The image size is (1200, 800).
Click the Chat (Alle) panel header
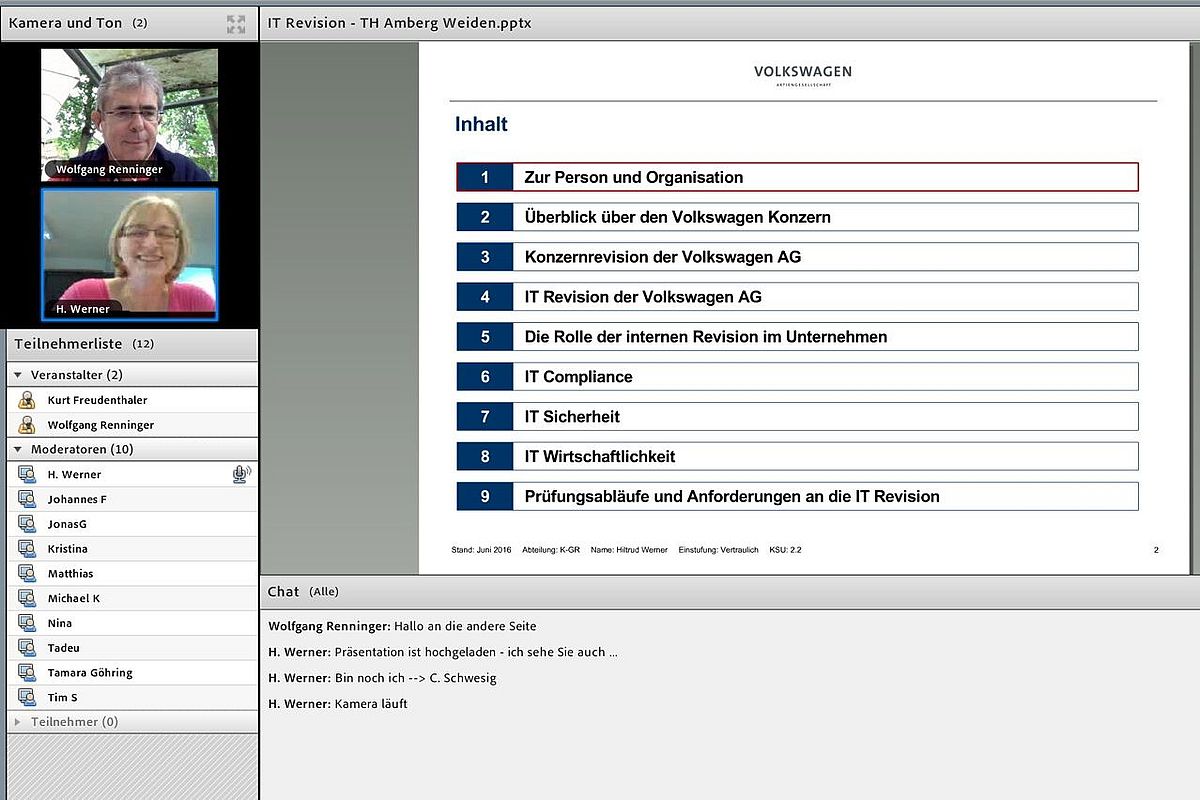[x=729, y=591]
